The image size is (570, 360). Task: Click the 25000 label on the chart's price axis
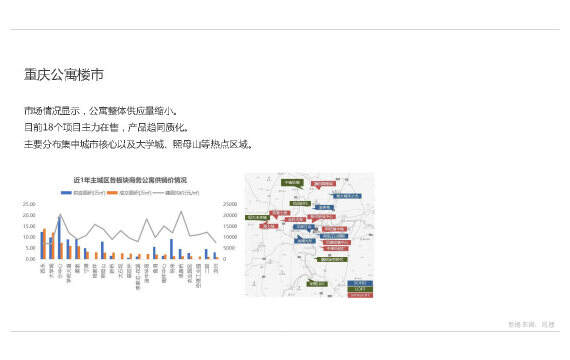(230, 204)
